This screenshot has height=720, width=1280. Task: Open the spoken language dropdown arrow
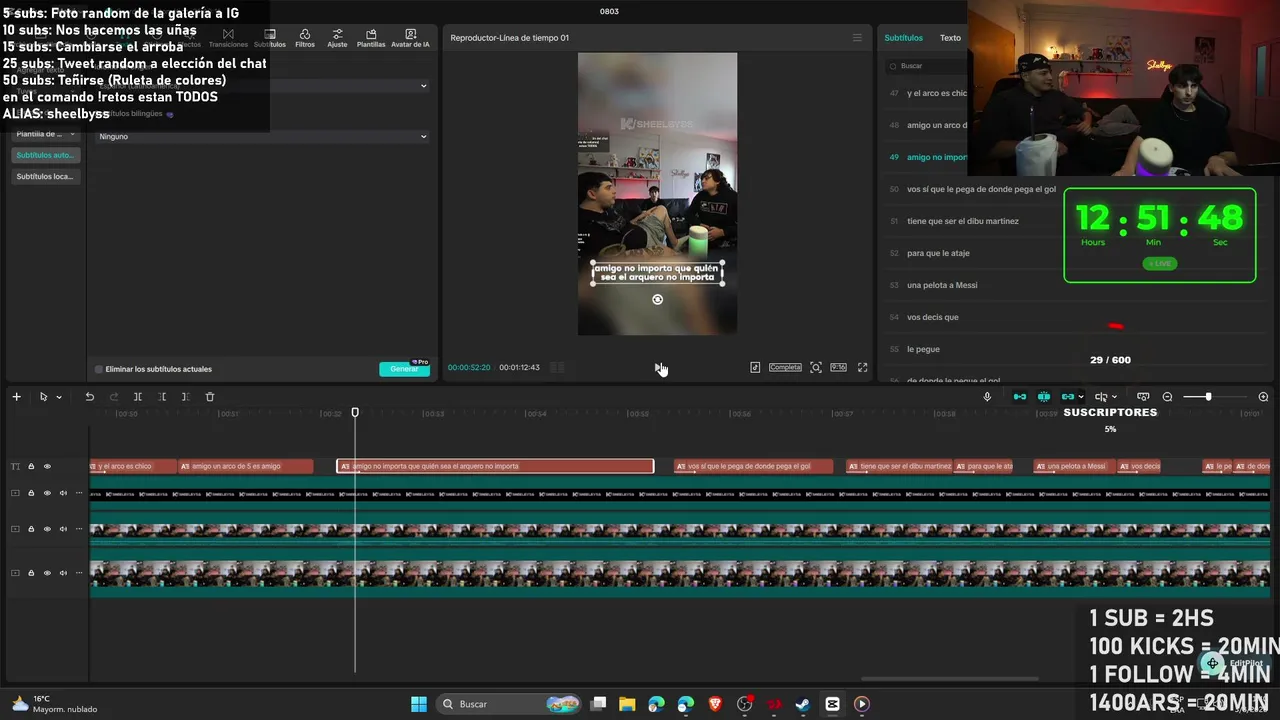pos(423,86)
